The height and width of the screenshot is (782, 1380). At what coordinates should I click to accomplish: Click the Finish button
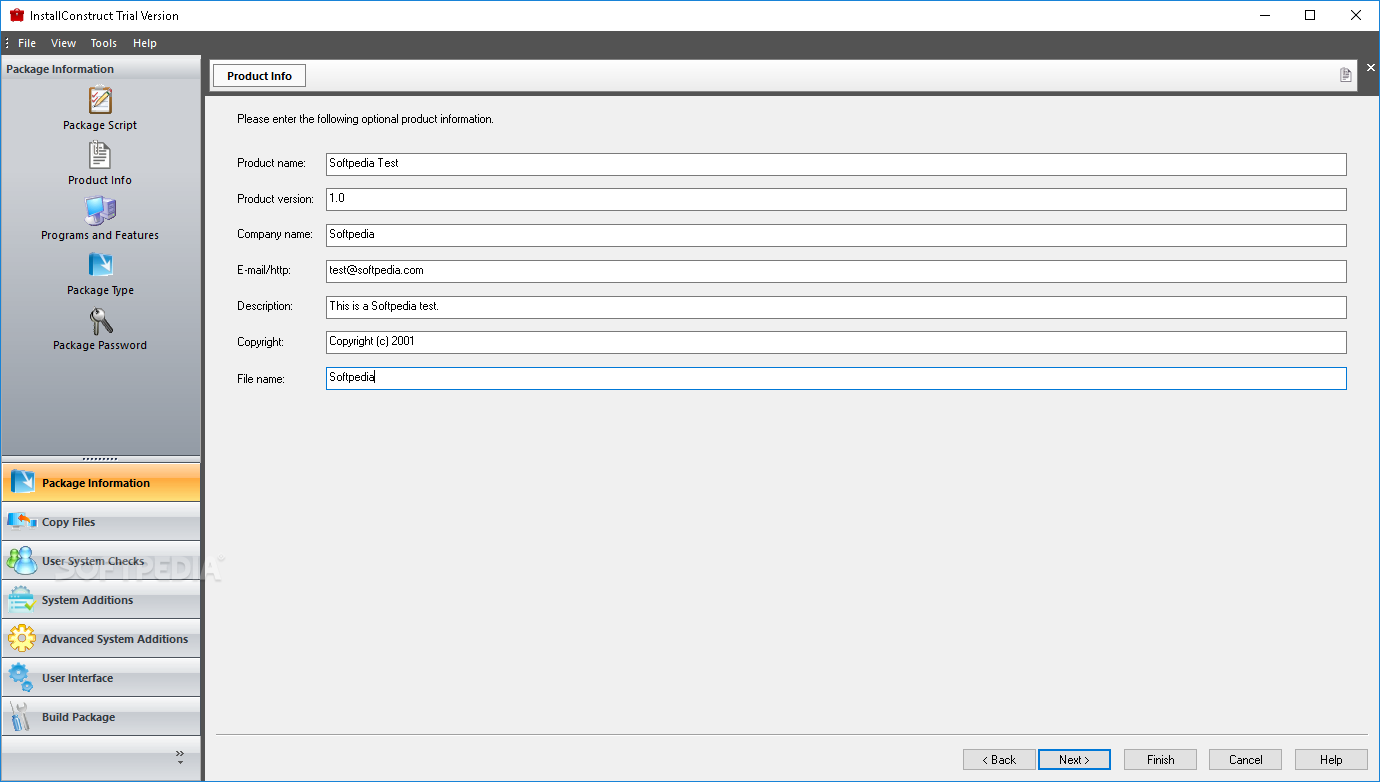[x=1160, y=760]
